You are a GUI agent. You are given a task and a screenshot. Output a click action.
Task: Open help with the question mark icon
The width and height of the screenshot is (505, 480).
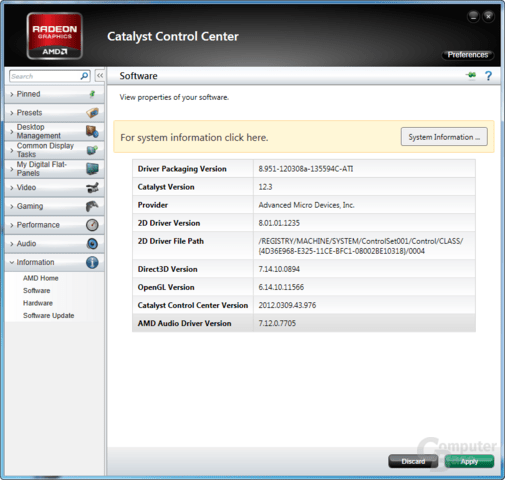(488, 76)
